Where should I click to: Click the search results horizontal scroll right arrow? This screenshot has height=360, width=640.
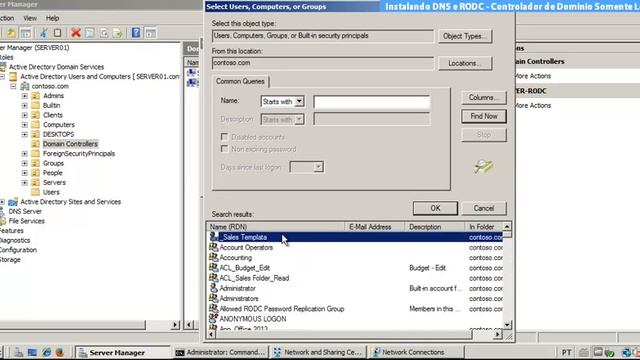[x=497, y=334]
